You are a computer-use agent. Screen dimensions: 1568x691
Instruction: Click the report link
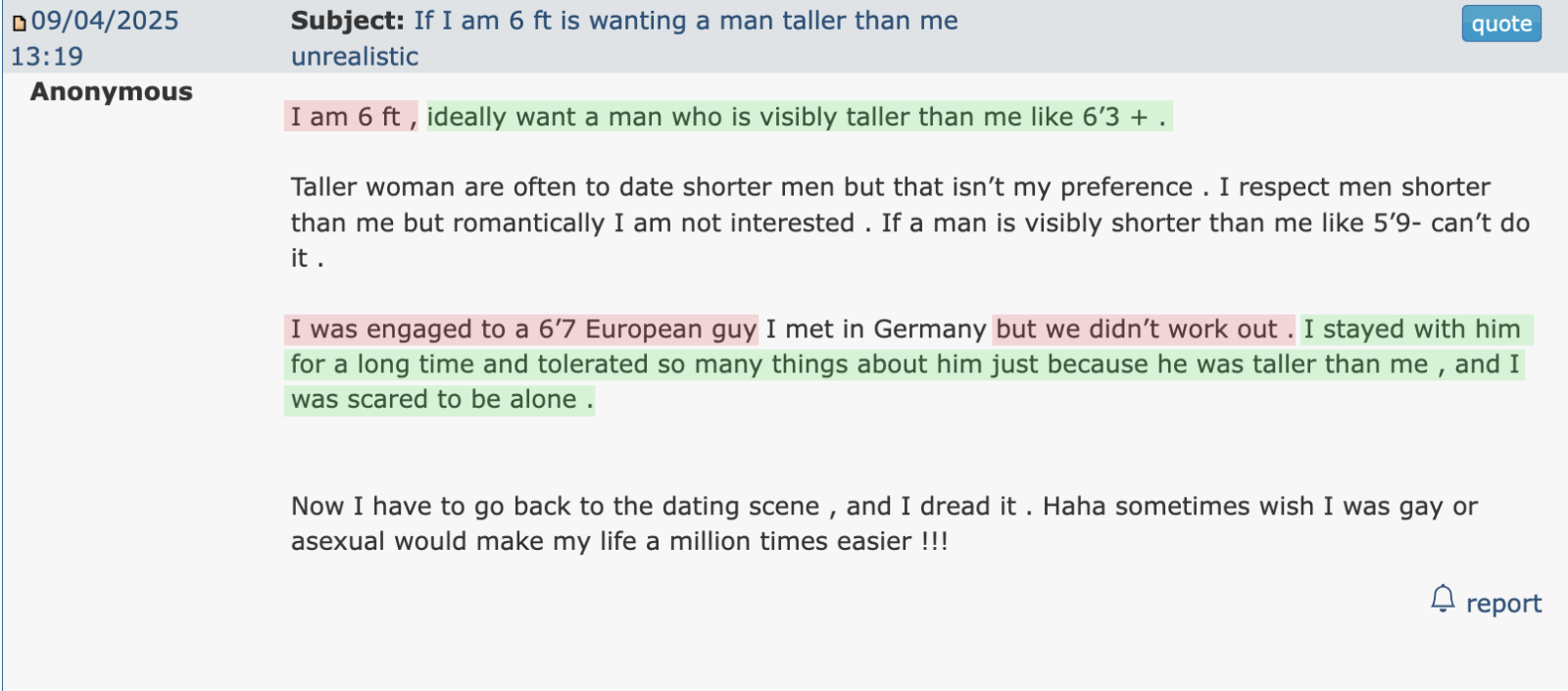(x=1503, y=603)
